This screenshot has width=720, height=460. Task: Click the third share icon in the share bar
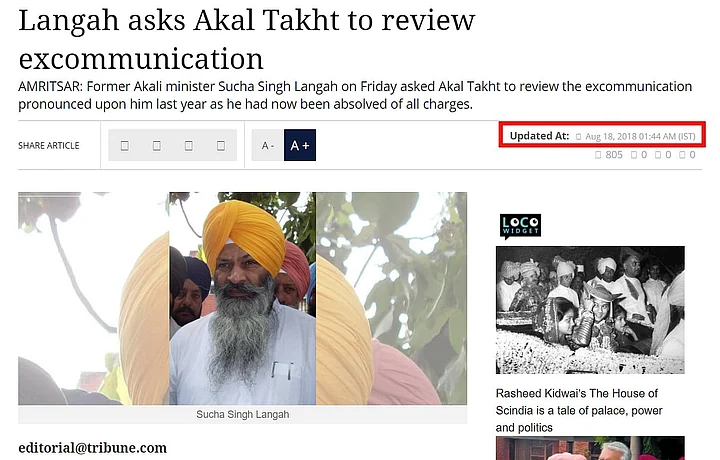189,146
